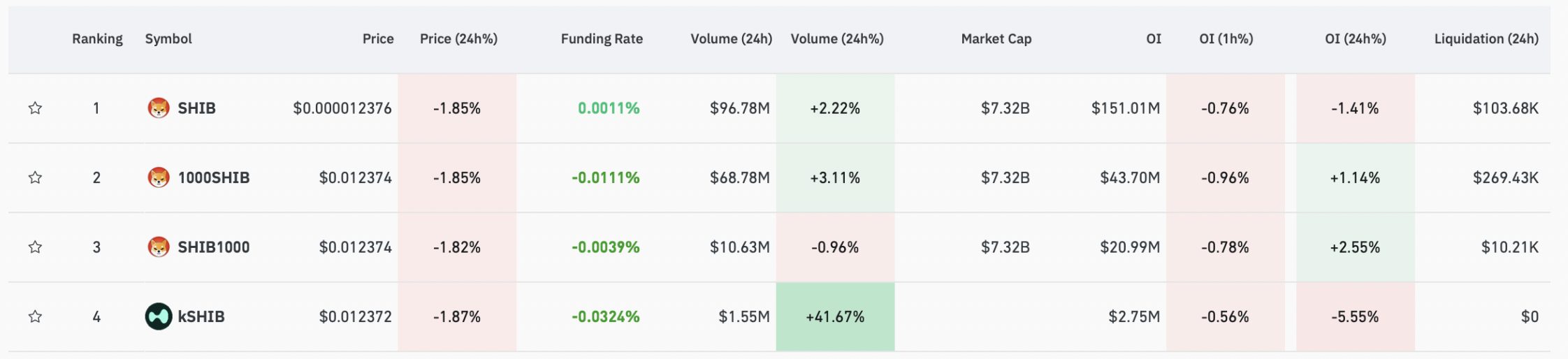Screen dimensions: 1568x359
Task: Click the 1000SHIB coin logo icon
Action: [159, 177]
